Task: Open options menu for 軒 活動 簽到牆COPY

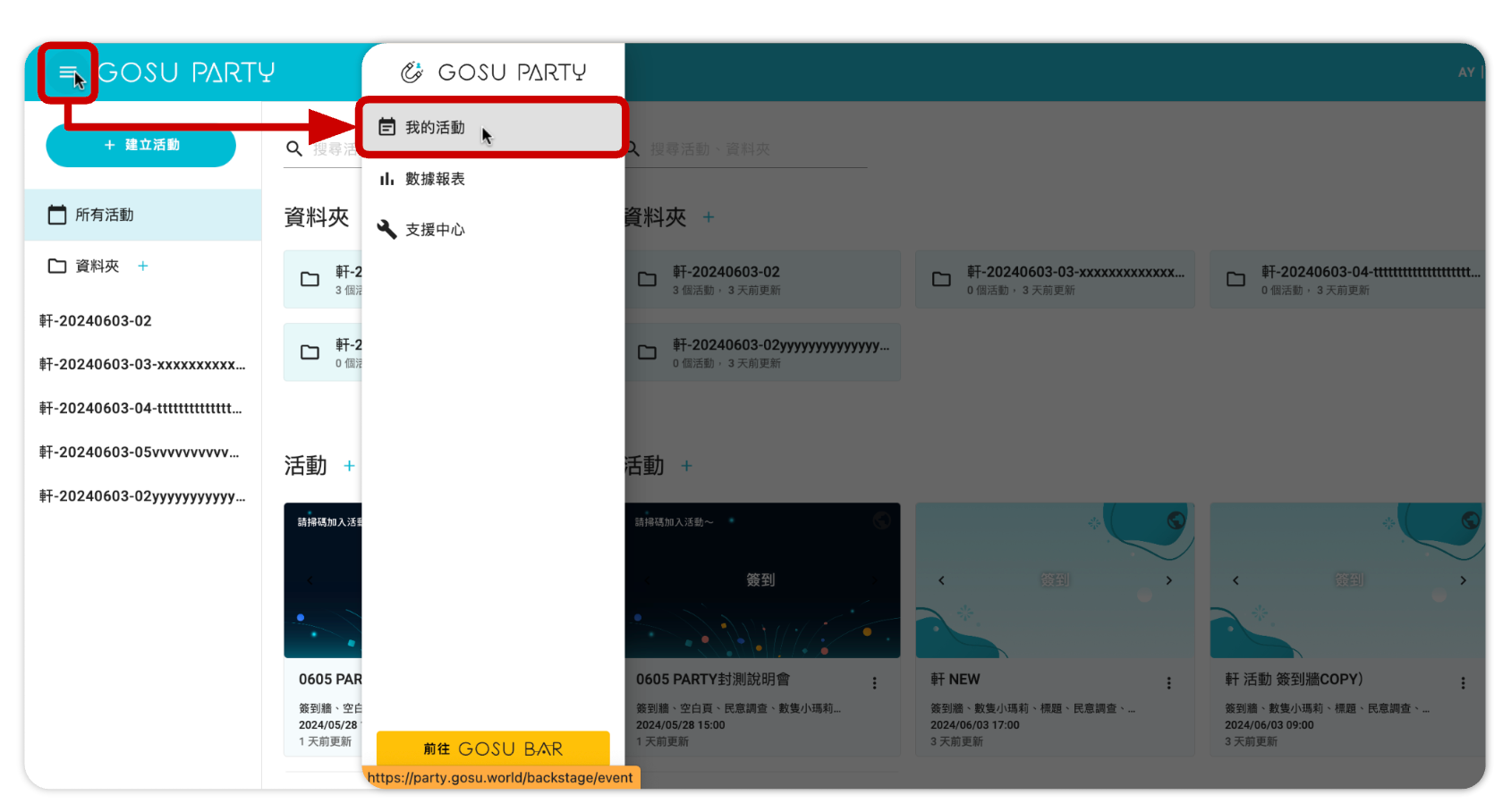Action: [1463, 683]
